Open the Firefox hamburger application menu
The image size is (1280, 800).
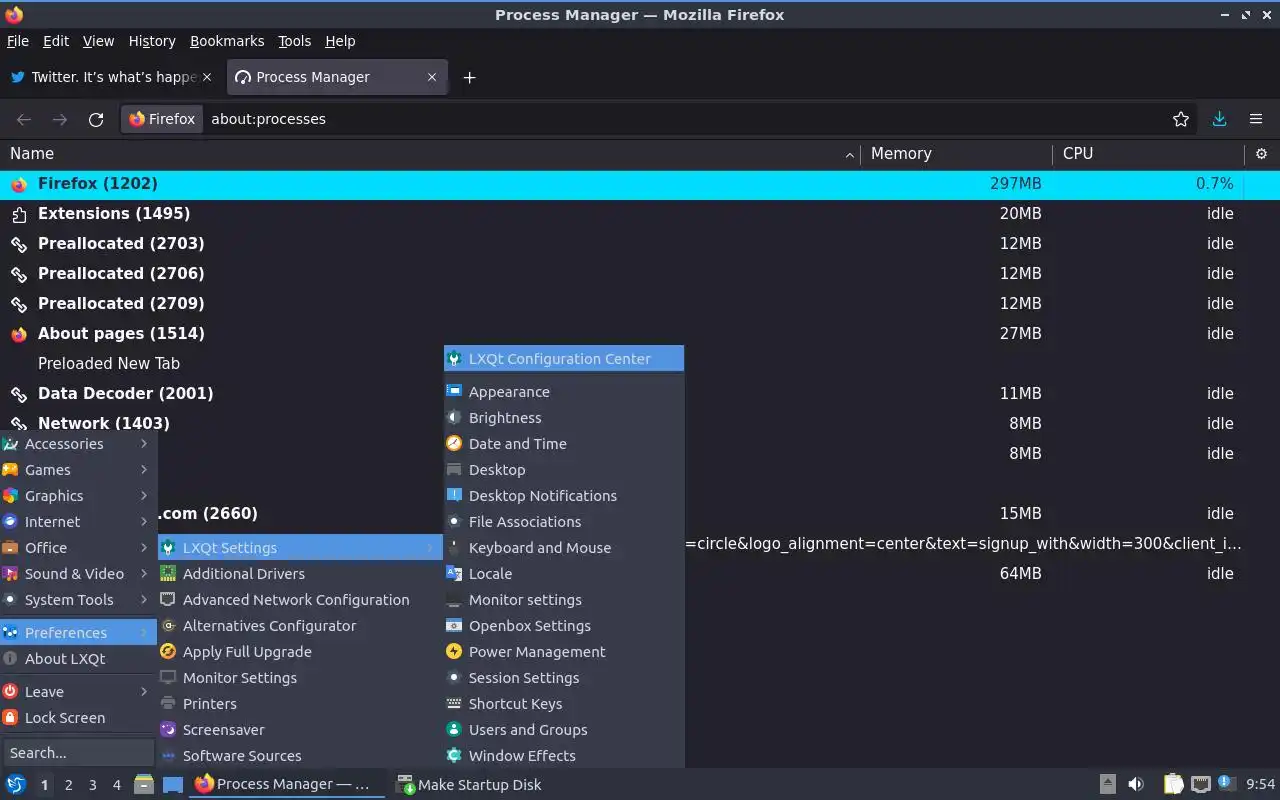(x=1256, y=119)
